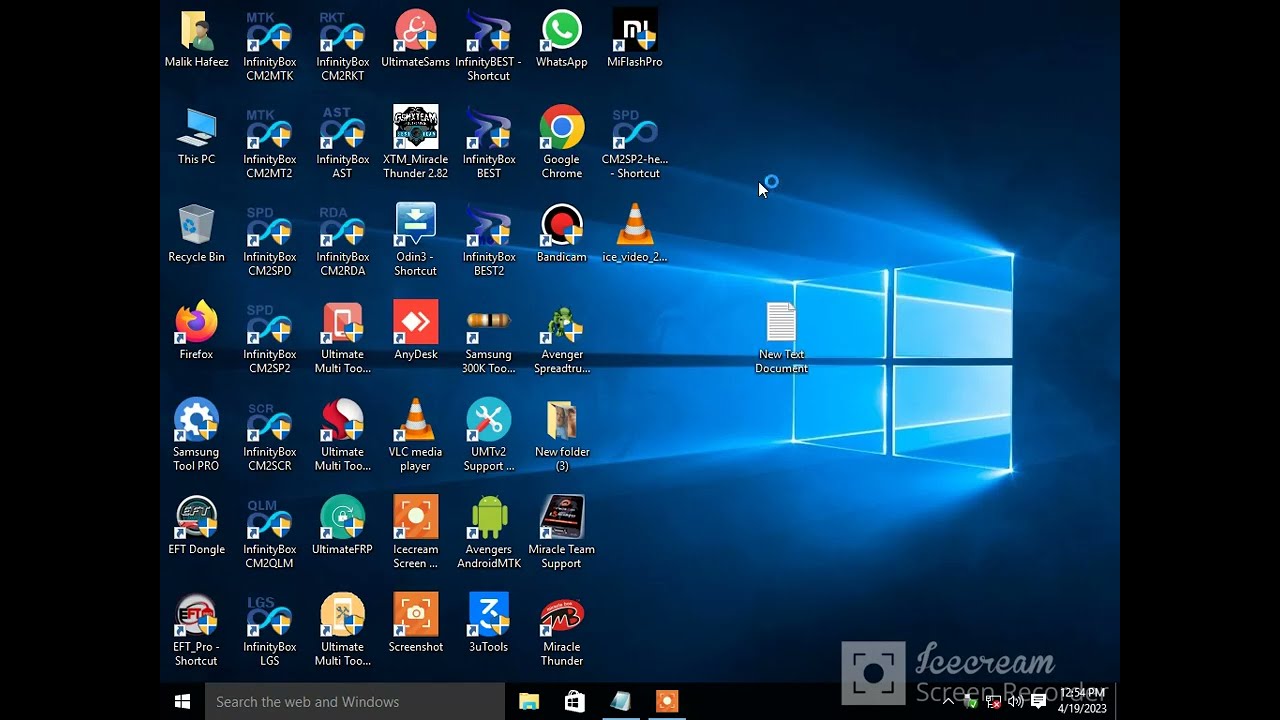Select the Firefox desktop icon

coord(196,332)
